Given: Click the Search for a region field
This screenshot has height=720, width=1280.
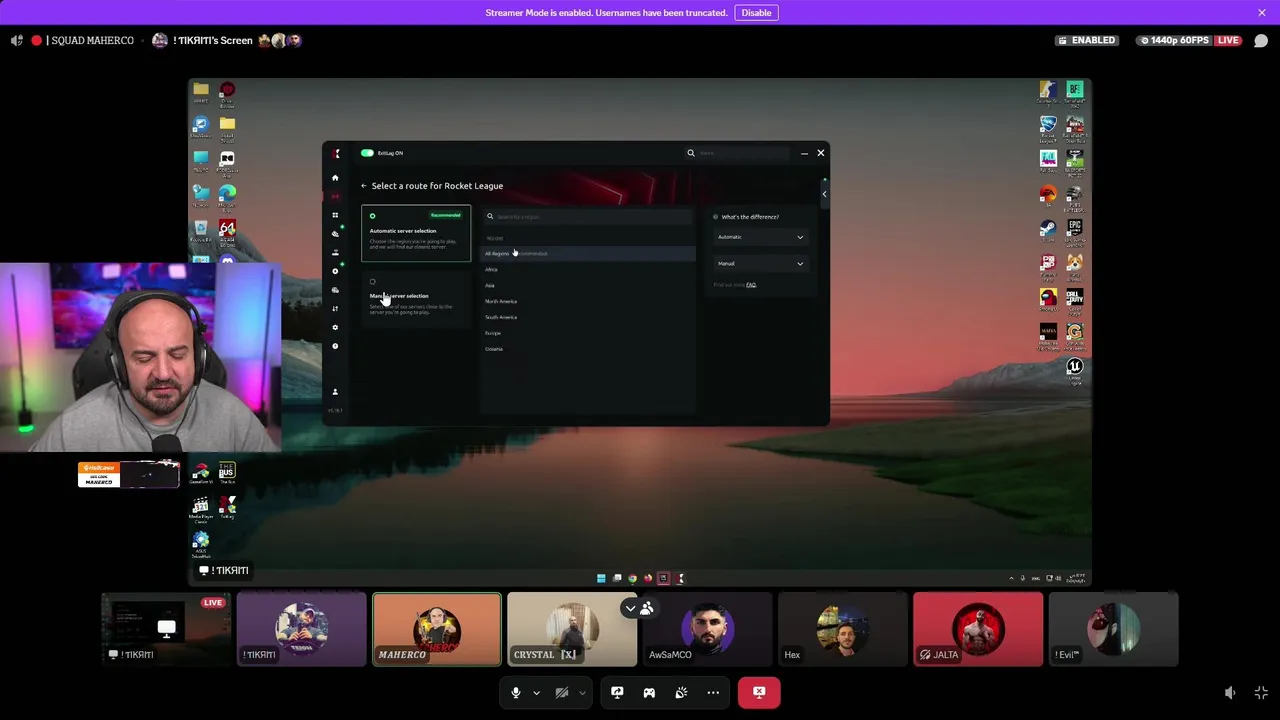Looking at the screenshot, I should (x=589, y=217).
